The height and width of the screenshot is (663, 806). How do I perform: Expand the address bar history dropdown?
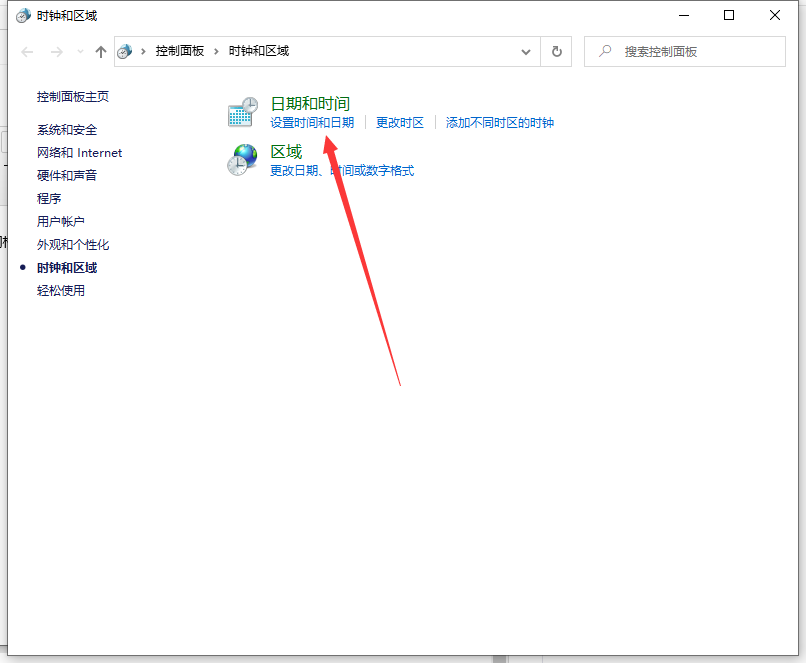(x=525, y=52)
